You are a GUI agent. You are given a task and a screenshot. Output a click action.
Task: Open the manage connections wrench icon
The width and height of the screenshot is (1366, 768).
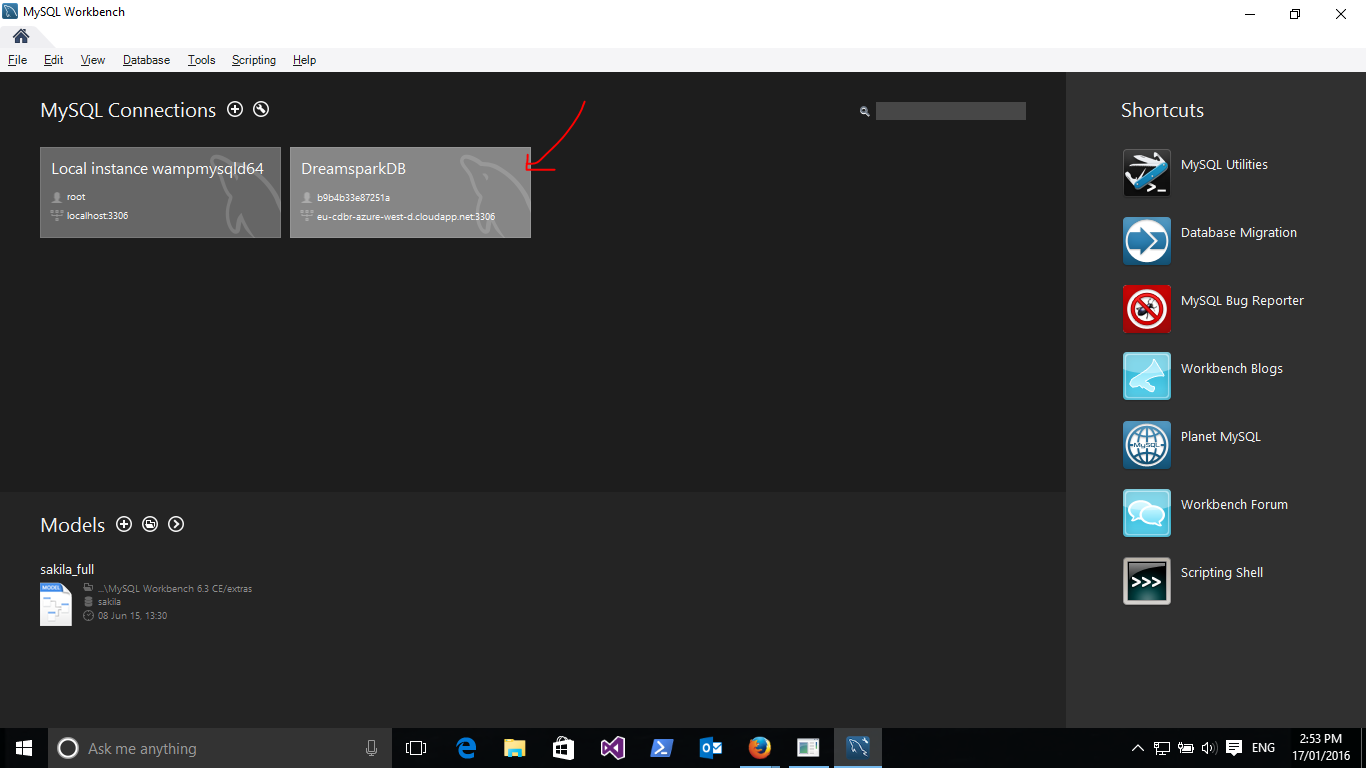point(261,110)
